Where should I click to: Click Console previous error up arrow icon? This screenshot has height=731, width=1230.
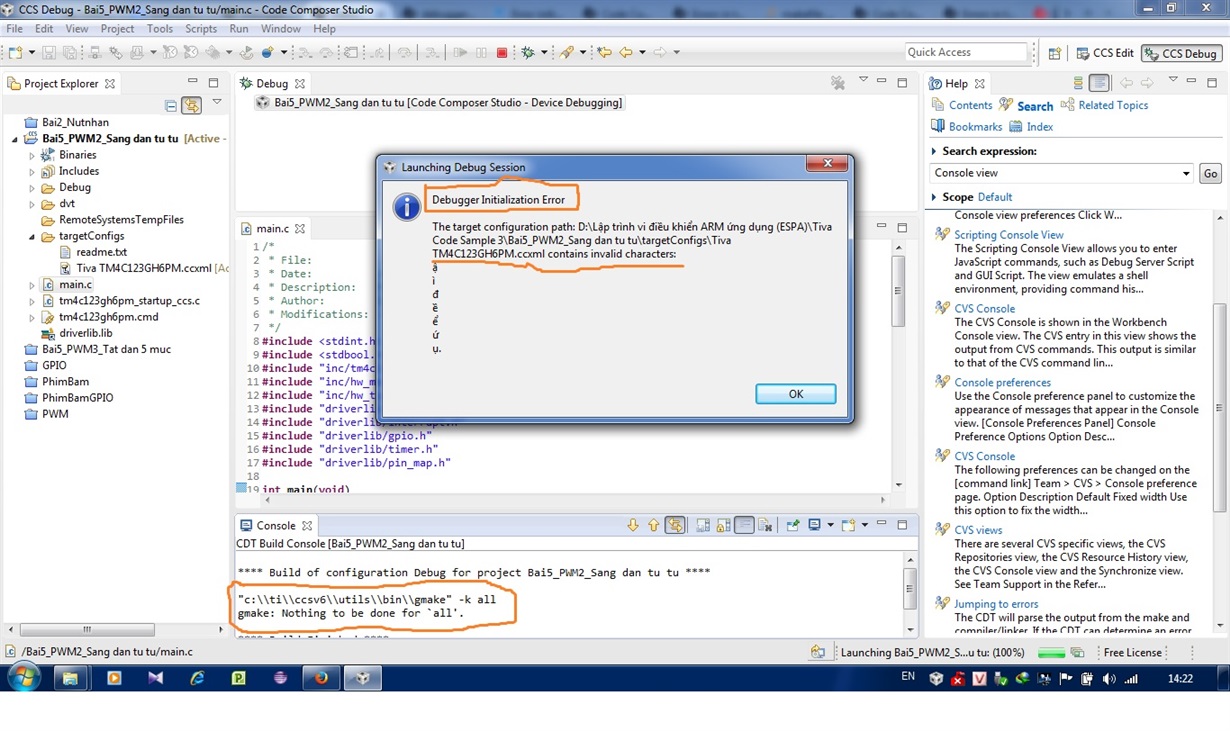click(x=653, y=525)
